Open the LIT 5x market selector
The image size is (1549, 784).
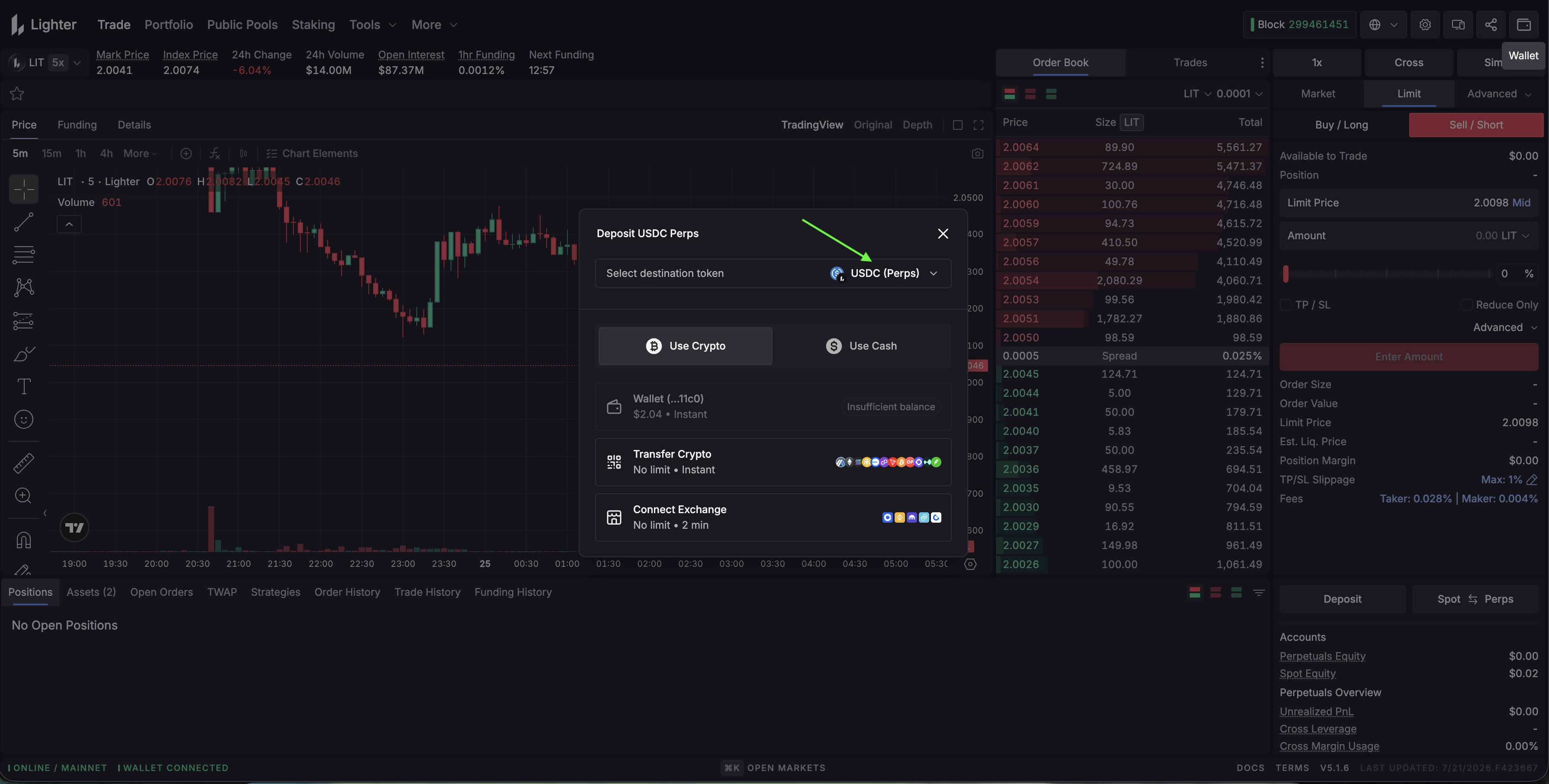(x=45, y=63)
